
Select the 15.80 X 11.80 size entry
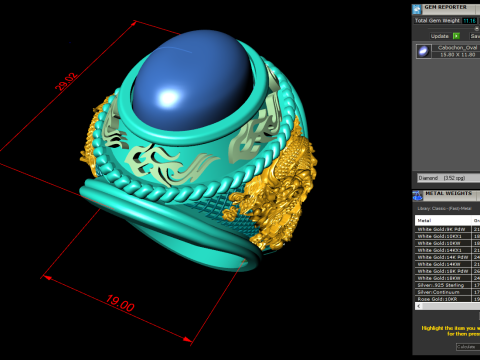457,55
